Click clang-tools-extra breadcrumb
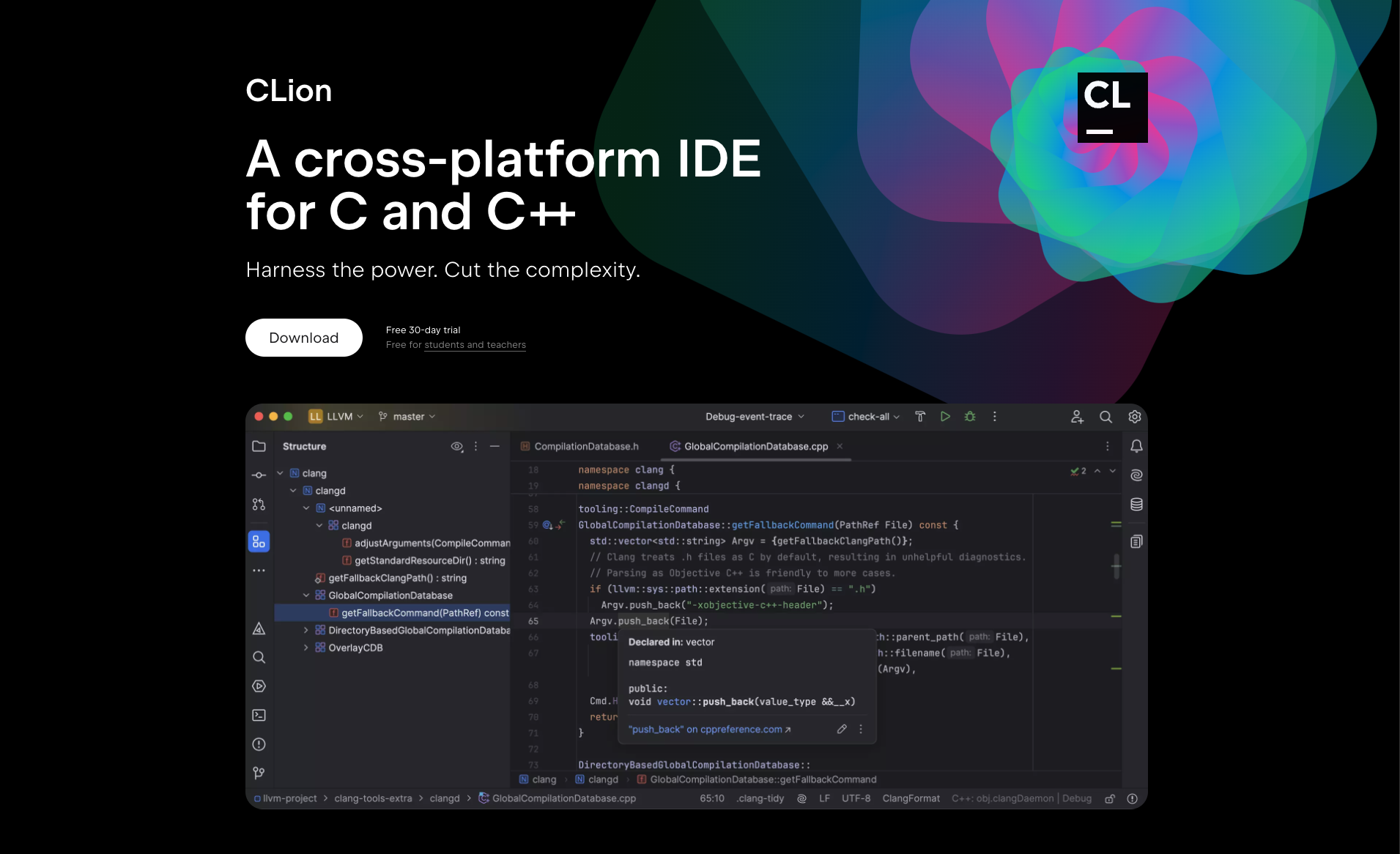The width and height of the screenshot is (1400, 854). (x=373, y=798)
